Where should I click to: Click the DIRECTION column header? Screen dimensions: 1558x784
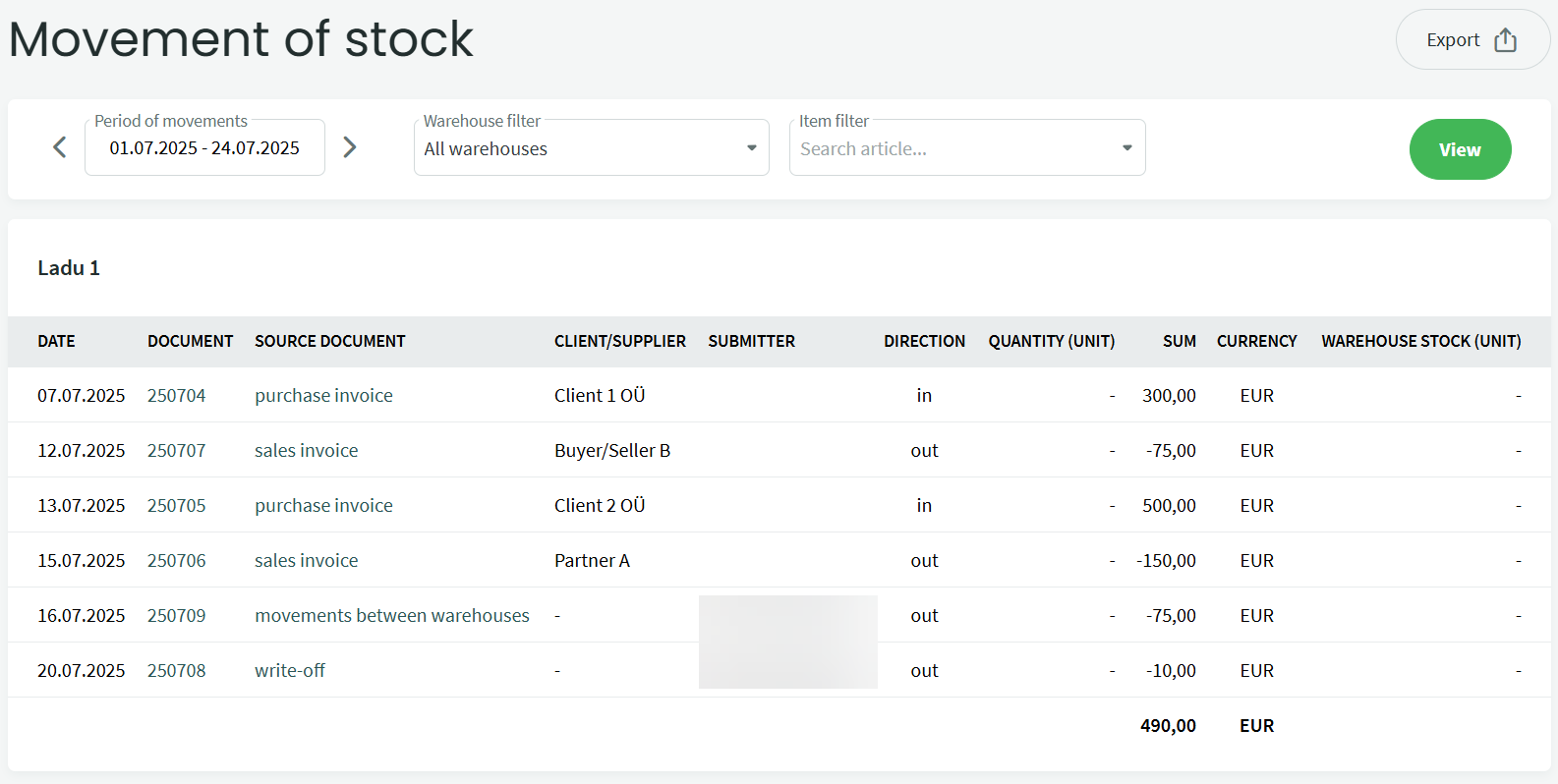pos(924,342)
